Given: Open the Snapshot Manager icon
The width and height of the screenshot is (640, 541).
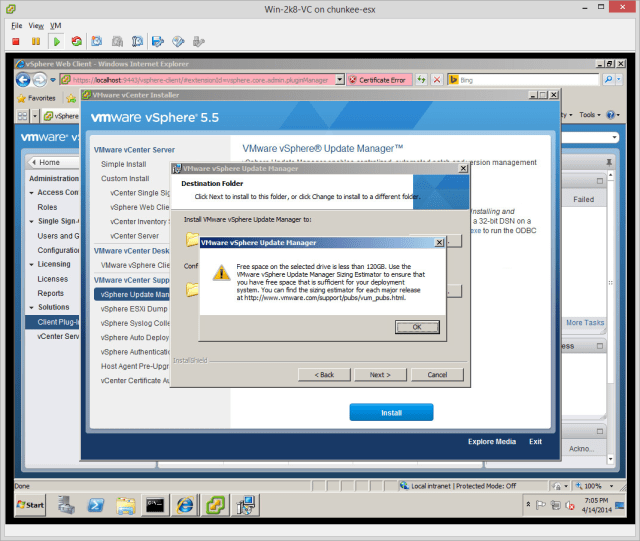Looking at the screenshot, I should tap(137, 41).
